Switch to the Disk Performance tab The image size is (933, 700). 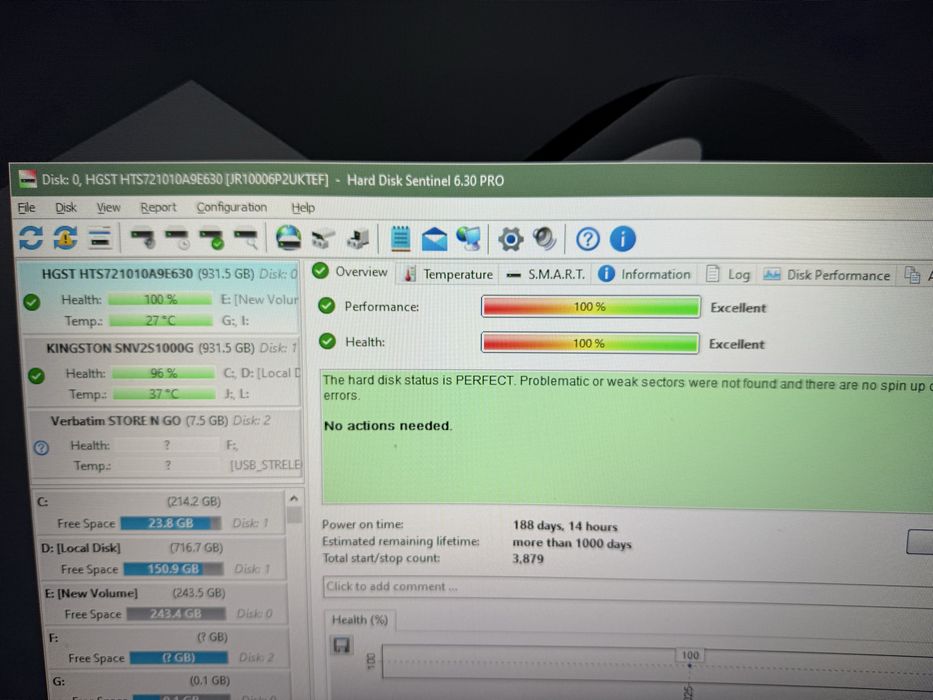pos(827,275)
